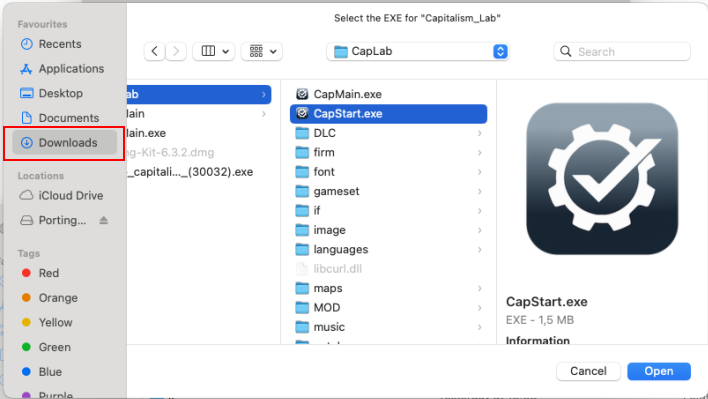Screen dimensions: 708x399
Task: Open the CapLab folder path popup
Action: [418, 51]
